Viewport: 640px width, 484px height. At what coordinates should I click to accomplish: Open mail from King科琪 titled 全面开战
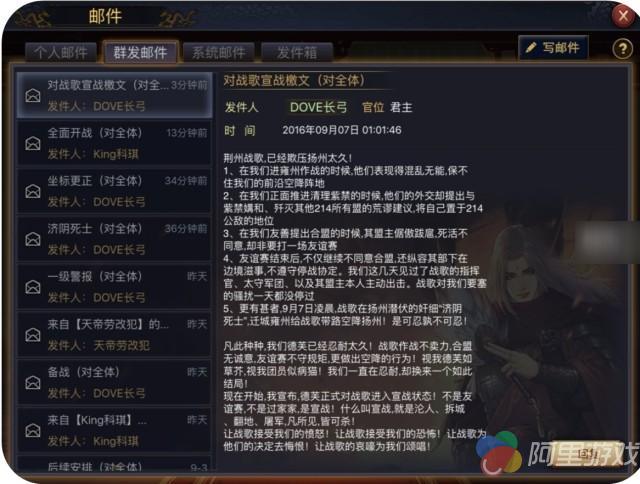114,143
